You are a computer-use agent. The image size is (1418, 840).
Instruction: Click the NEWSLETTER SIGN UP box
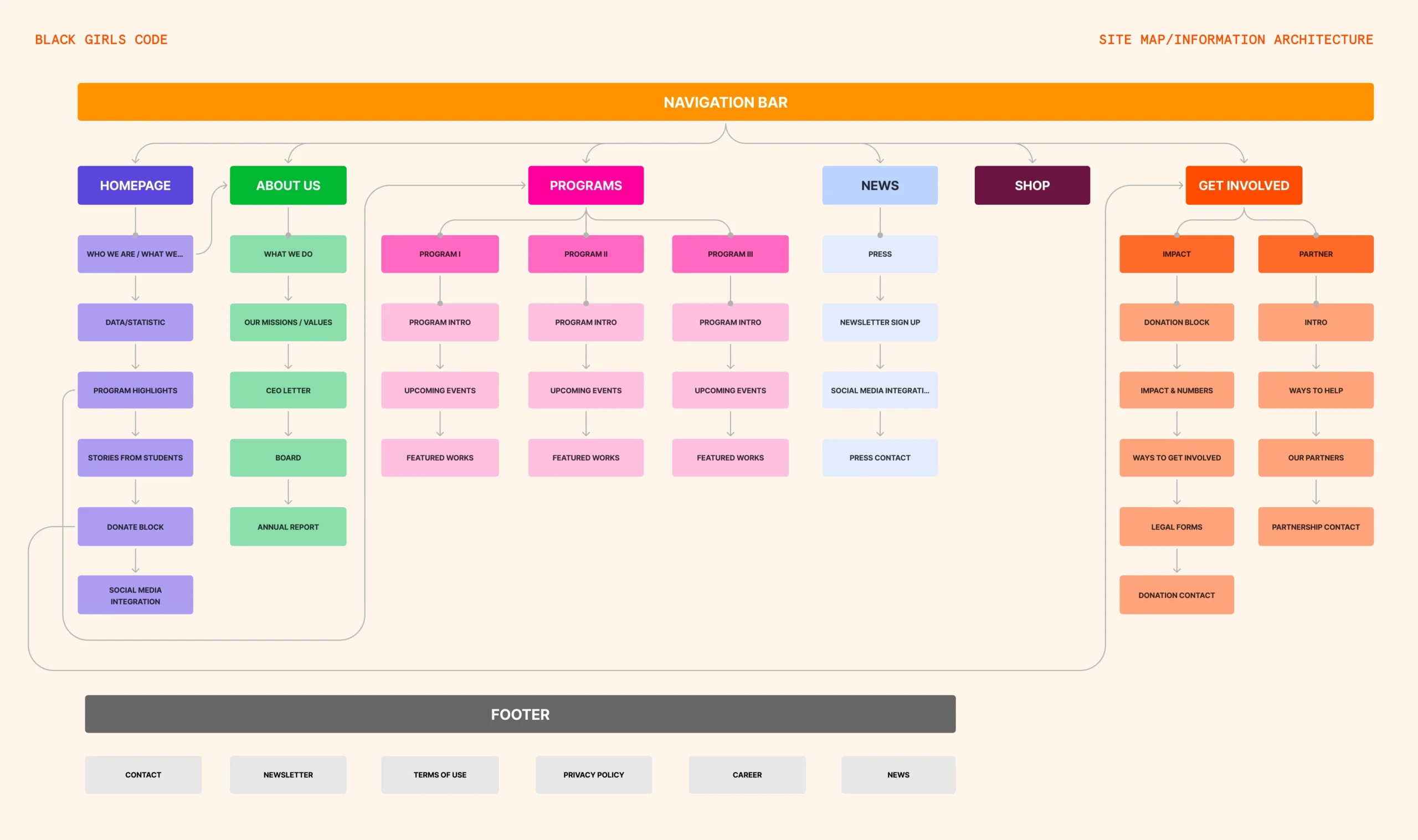(x=880, y=322)
